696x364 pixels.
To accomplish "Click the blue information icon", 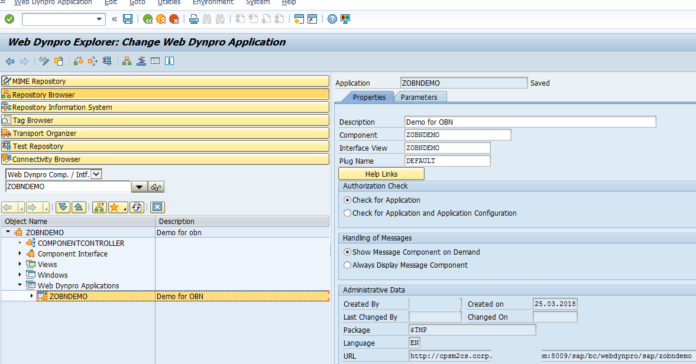I will pos(170,61).
